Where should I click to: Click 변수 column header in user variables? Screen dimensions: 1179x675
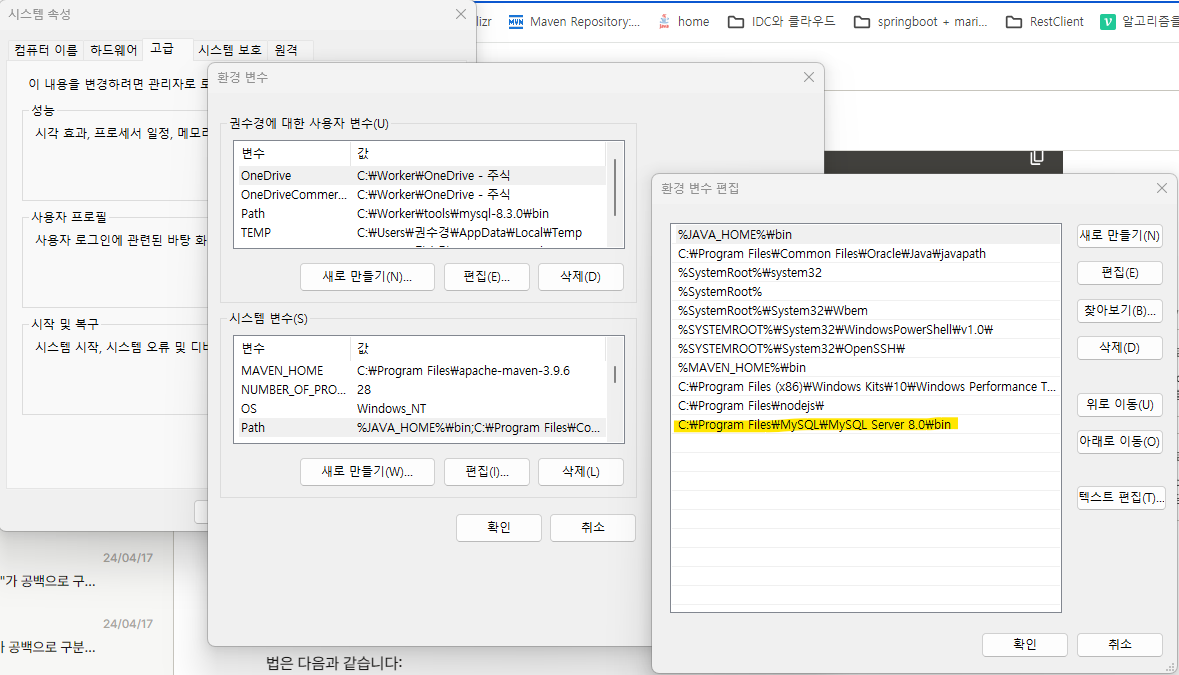pyautogui.click(x=292, y=153)
